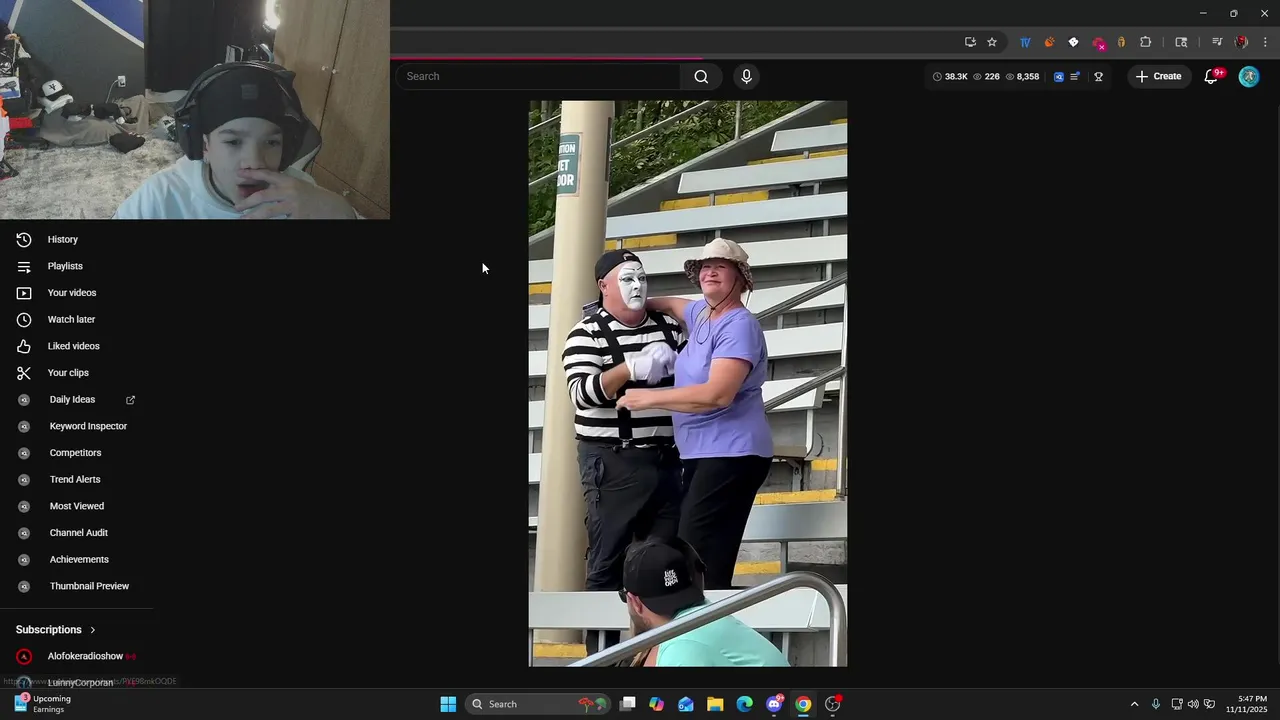Viewport: 1280px width, 720px height.
Task: Open the vidIQ list icon with blue dot
Action: point(1075,76)
